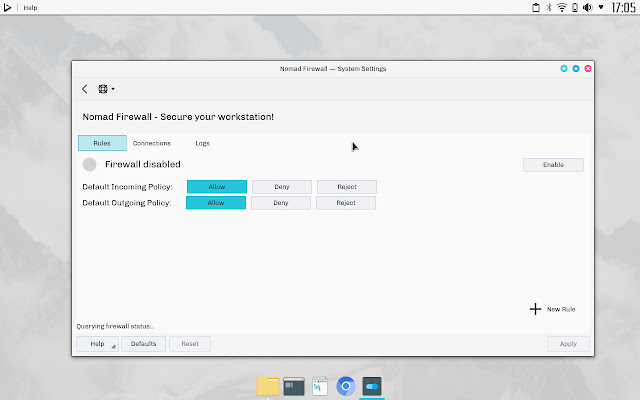The image size is (640, 400).
Task: Click the Enable firewall button
Action: [x=553, y=164]
